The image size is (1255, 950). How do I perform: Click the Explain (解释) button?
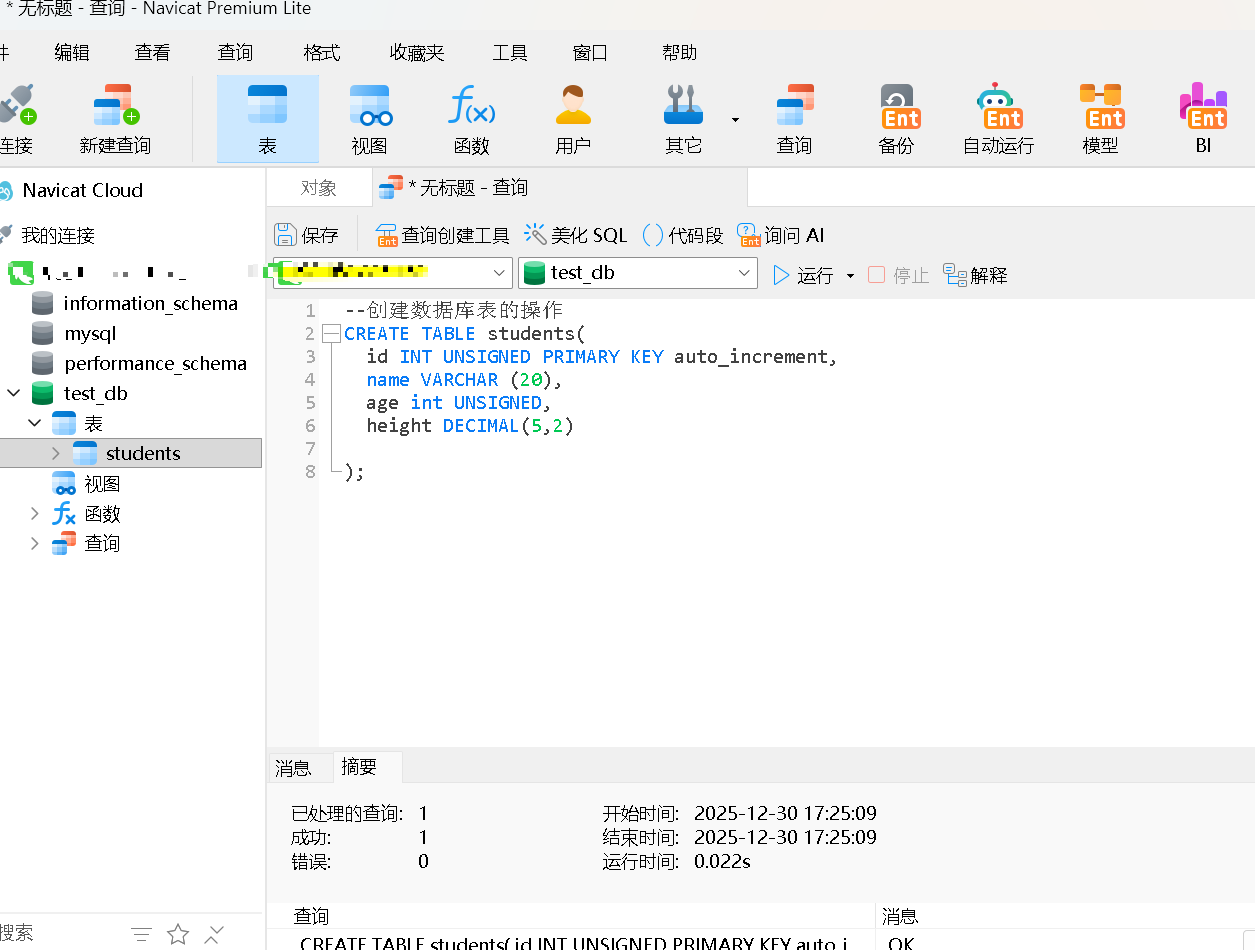click(x=975, y=275)
